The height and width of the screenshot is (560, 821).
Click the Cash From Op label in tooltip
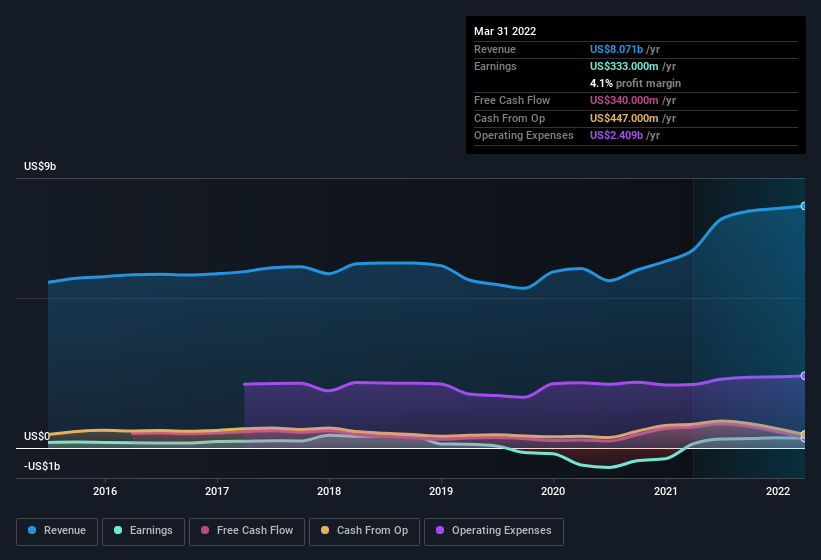click(x=509, y=118)
